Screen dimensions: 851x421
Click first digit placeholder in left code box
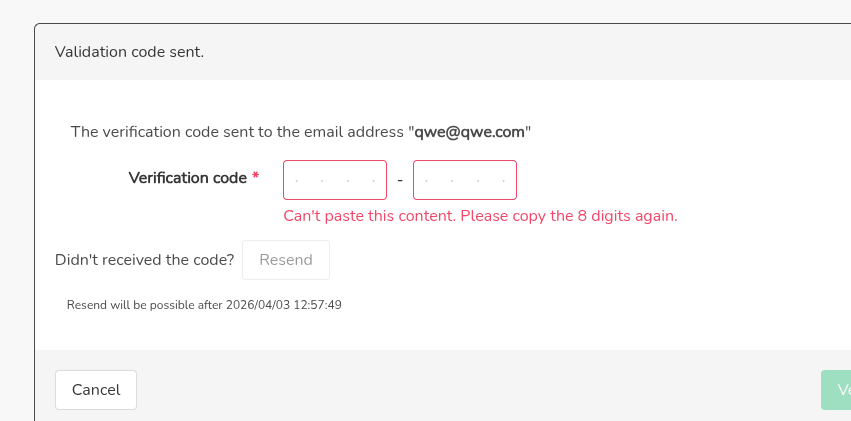click(298, 181)
